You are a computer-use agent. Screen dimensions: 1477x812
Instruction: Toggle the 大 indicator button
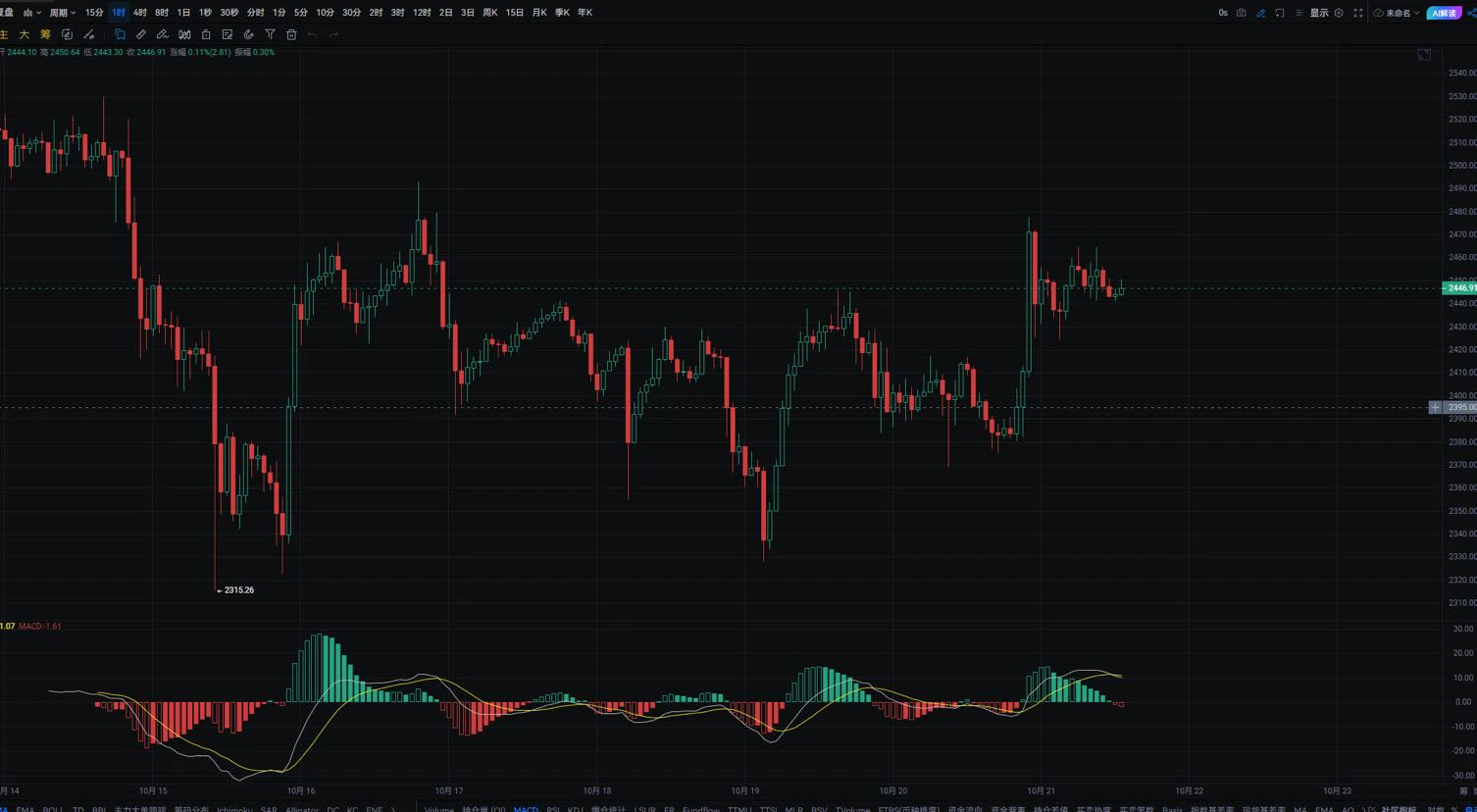[x=25, y=34]
